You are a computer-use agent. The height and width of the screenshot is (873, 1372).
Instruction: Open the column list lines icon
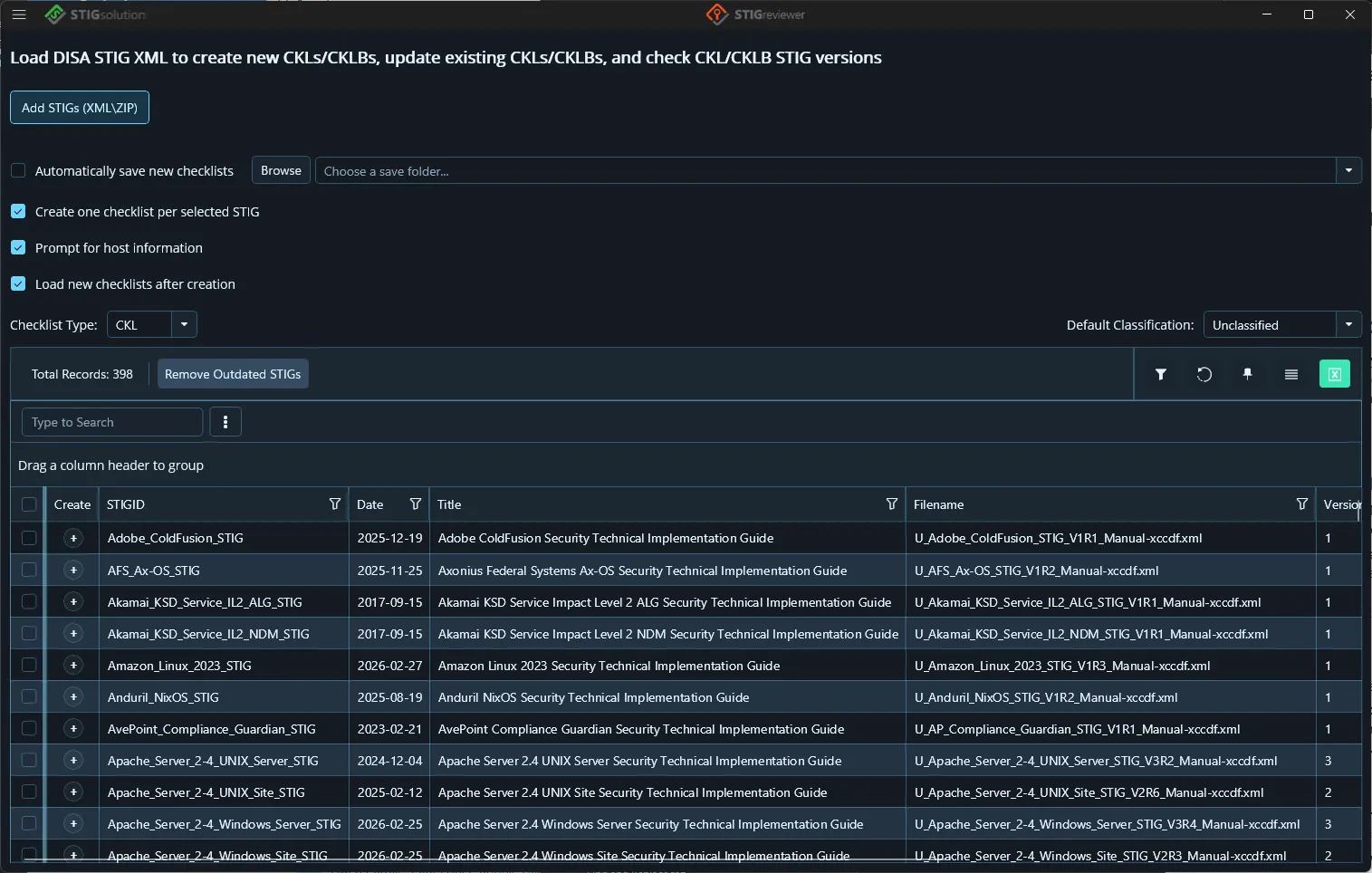(x=1290, y=374)
